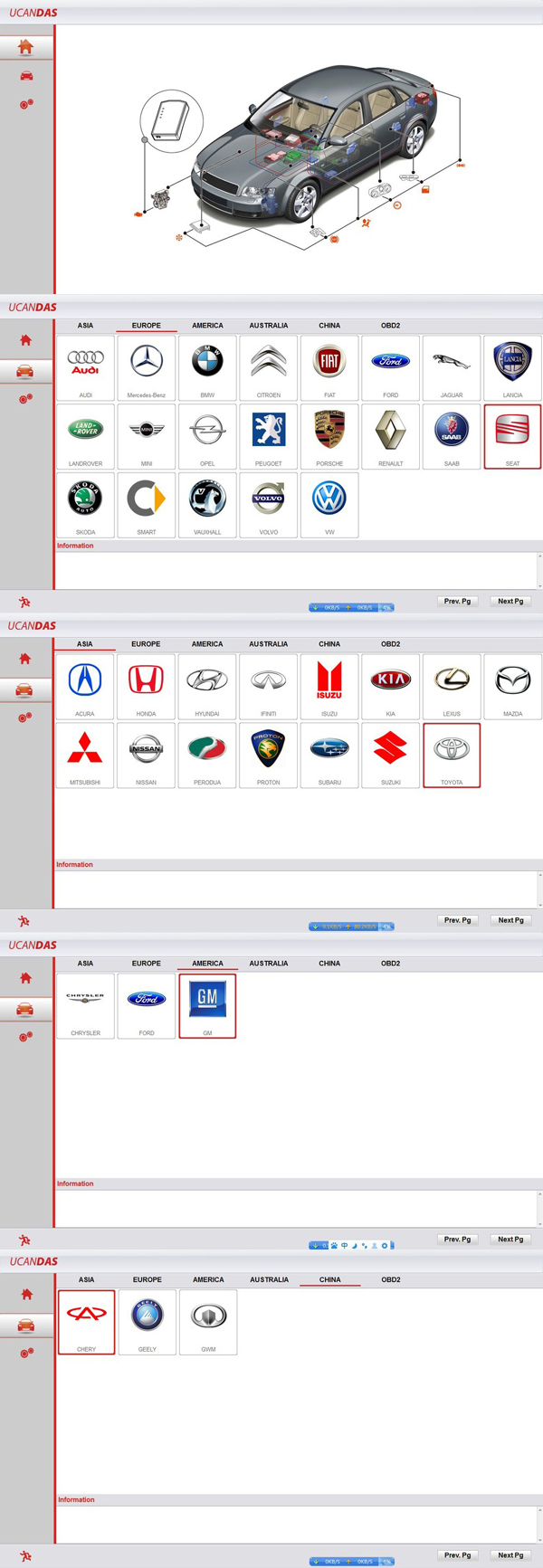Choose the Mitsubishi logo tile

pyautogui.click(x=85, y=754)
